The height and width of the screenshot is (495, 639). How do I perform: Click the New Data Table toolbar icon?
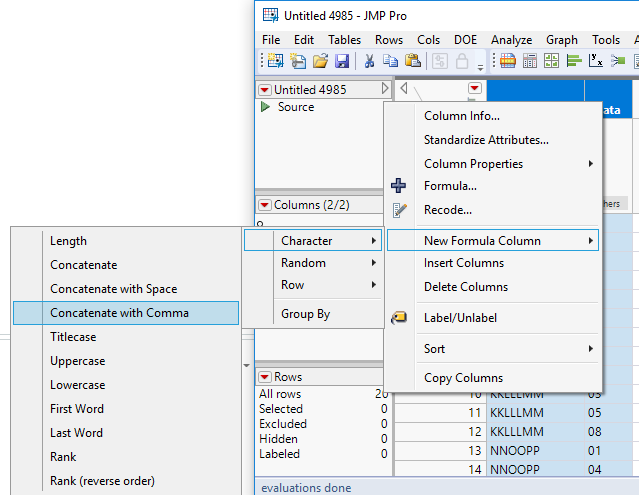273,62
